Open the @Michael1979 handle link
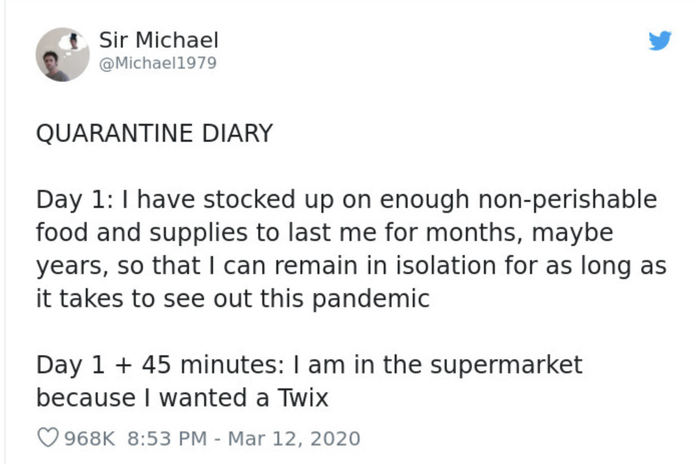 point(158,63)
